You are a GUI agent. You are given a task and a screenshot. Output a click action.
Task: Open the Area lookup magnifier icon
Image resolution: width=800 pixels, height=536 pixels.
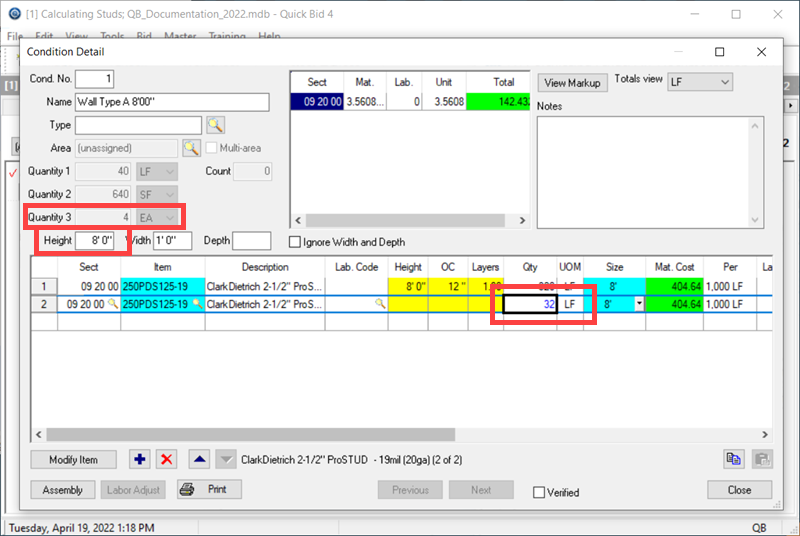(191, 148)
